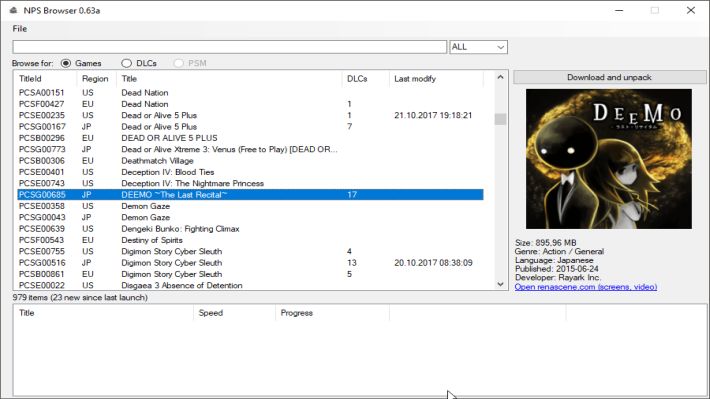
Task: Select EU Digimon Story Cyber Sleuth PCSB00861
Action: (250, 274)
